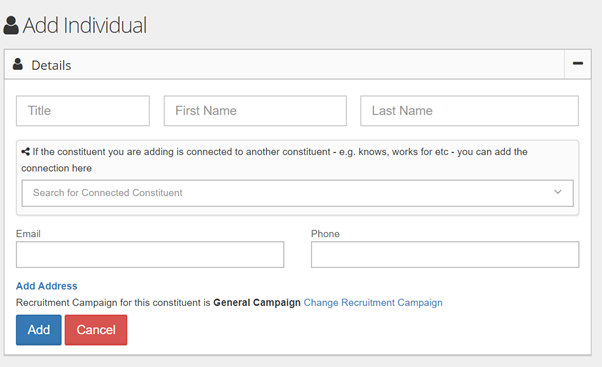Focus the First Name field

255,111
